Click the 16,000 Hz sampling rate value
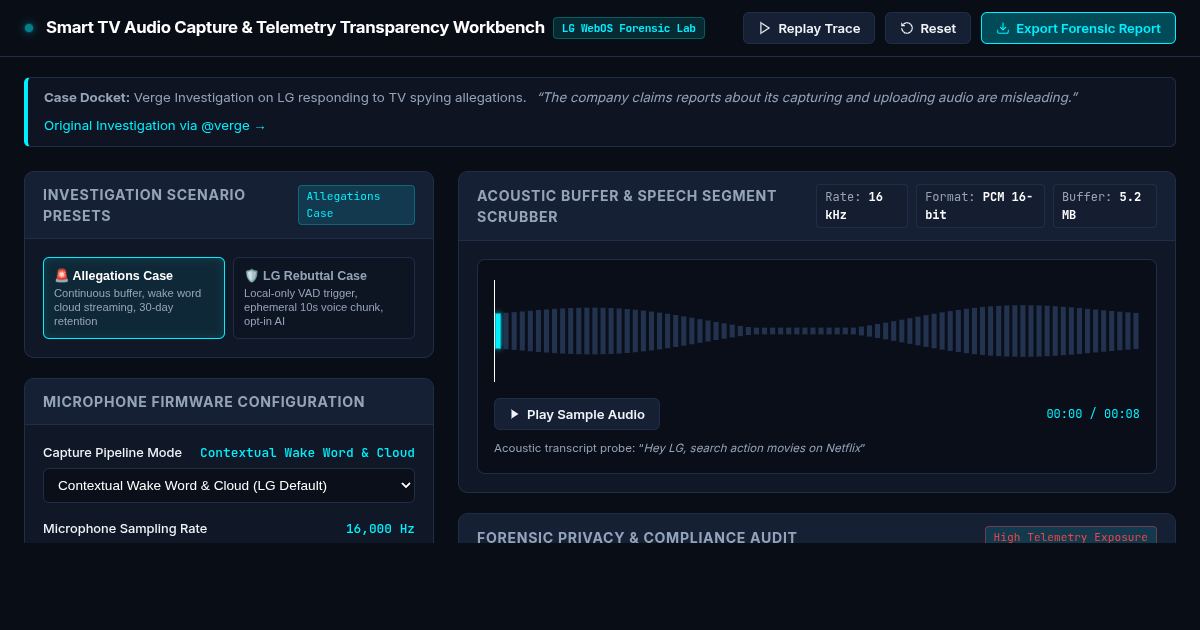The width and height of the screenshot is (1200, 630). 380,529
